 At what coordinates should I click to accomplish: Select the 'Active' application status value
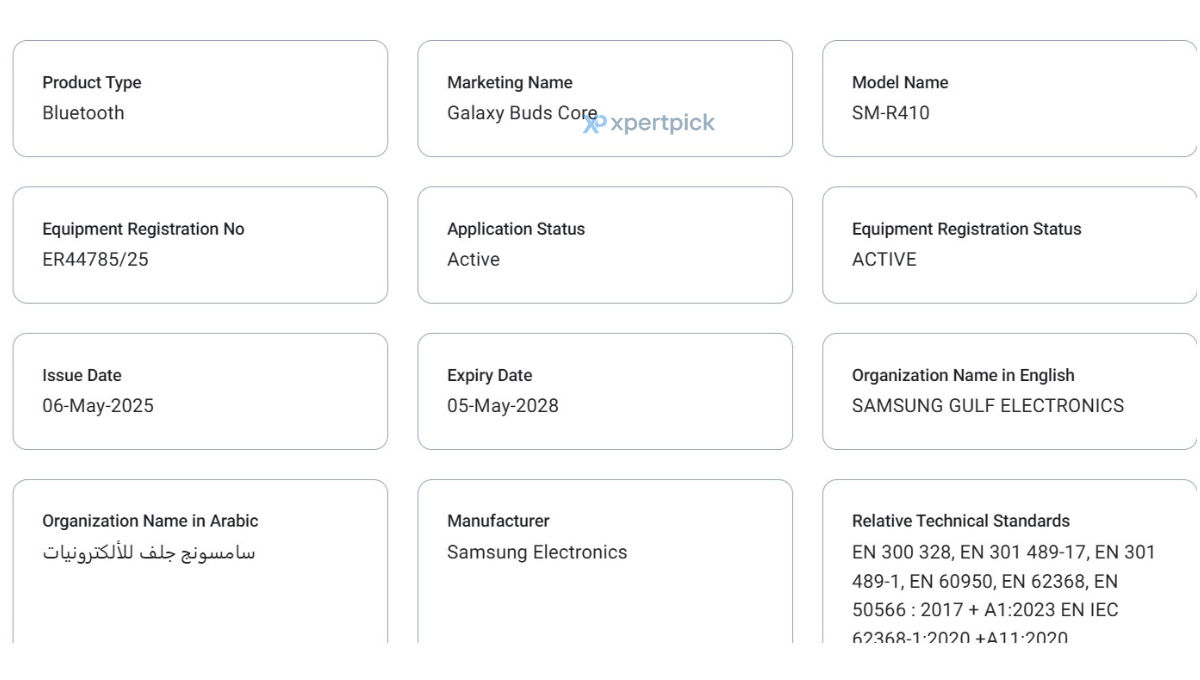473,259
